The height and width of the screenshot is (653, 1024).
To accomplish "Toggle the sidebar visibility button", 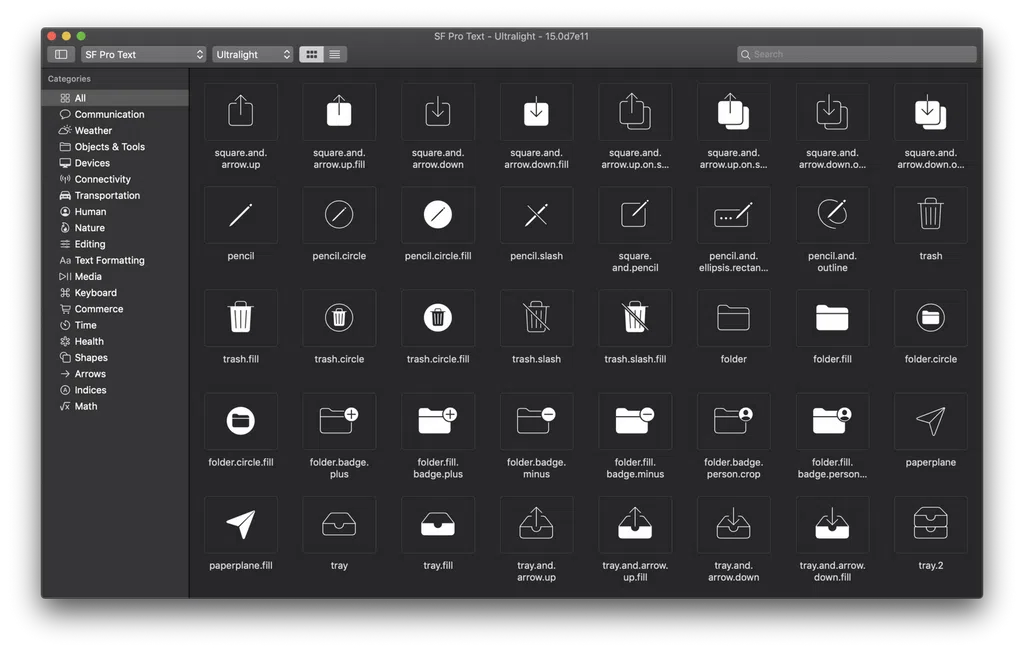I will click(61, 54).
